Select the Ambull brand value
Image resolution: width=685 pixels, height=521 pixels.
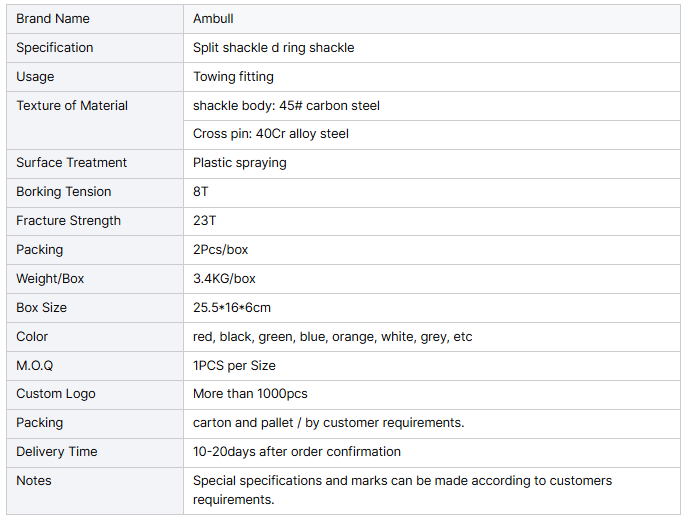pyautogui.click(x=213, y=19)
